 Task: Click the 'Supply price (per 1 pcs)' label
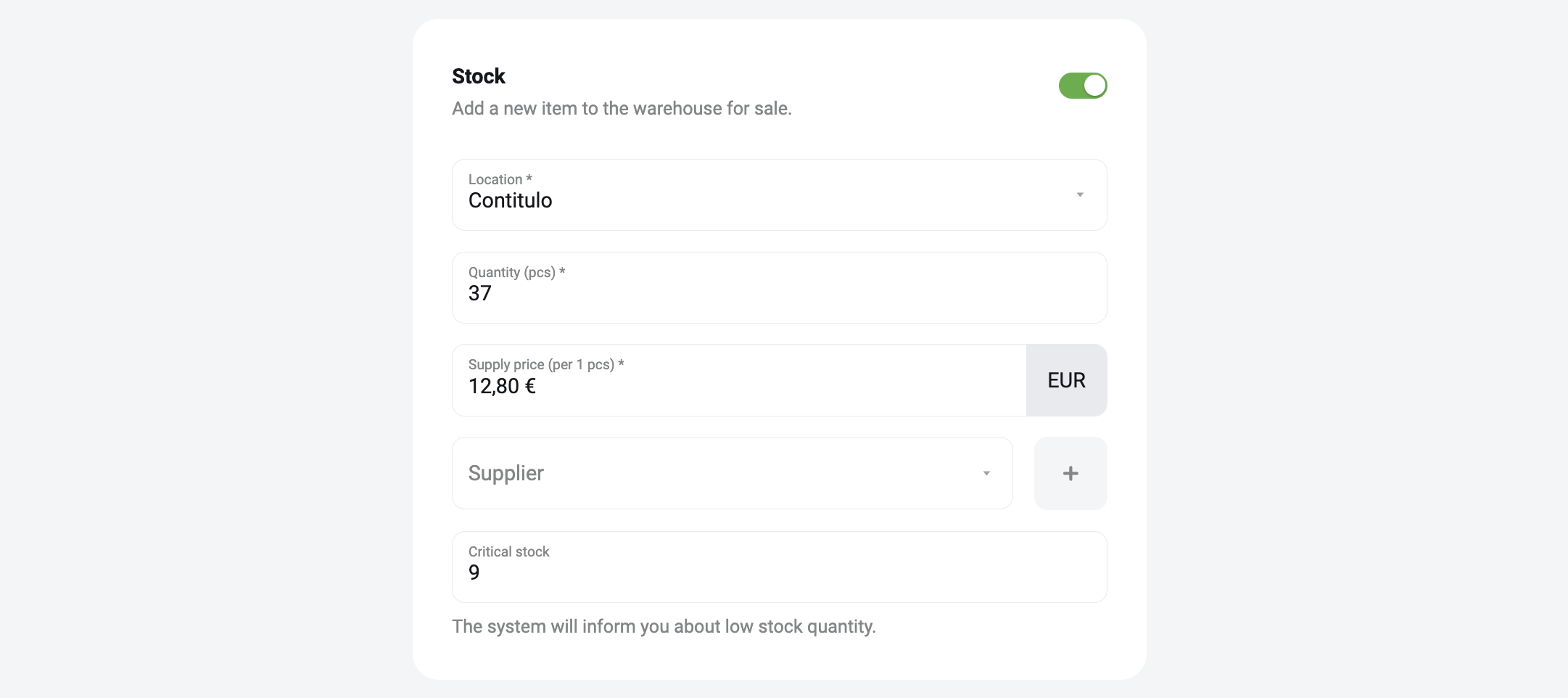click(546, 364)
